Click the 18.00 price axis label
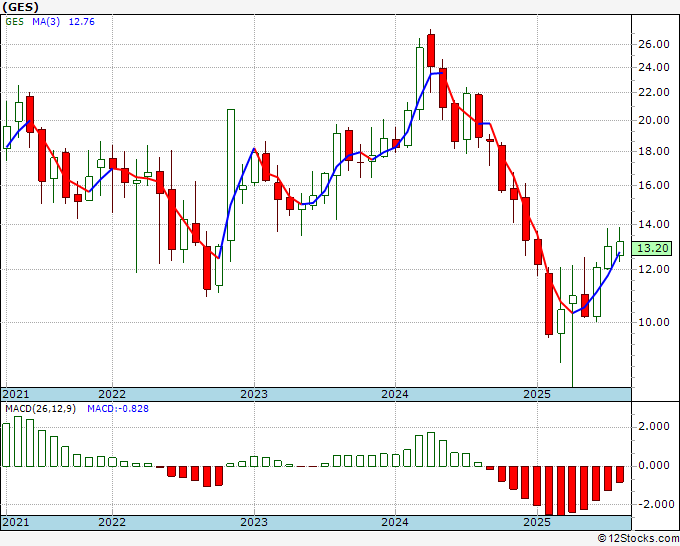The height and width of the screenshot is (546, 680). (654, 151)
